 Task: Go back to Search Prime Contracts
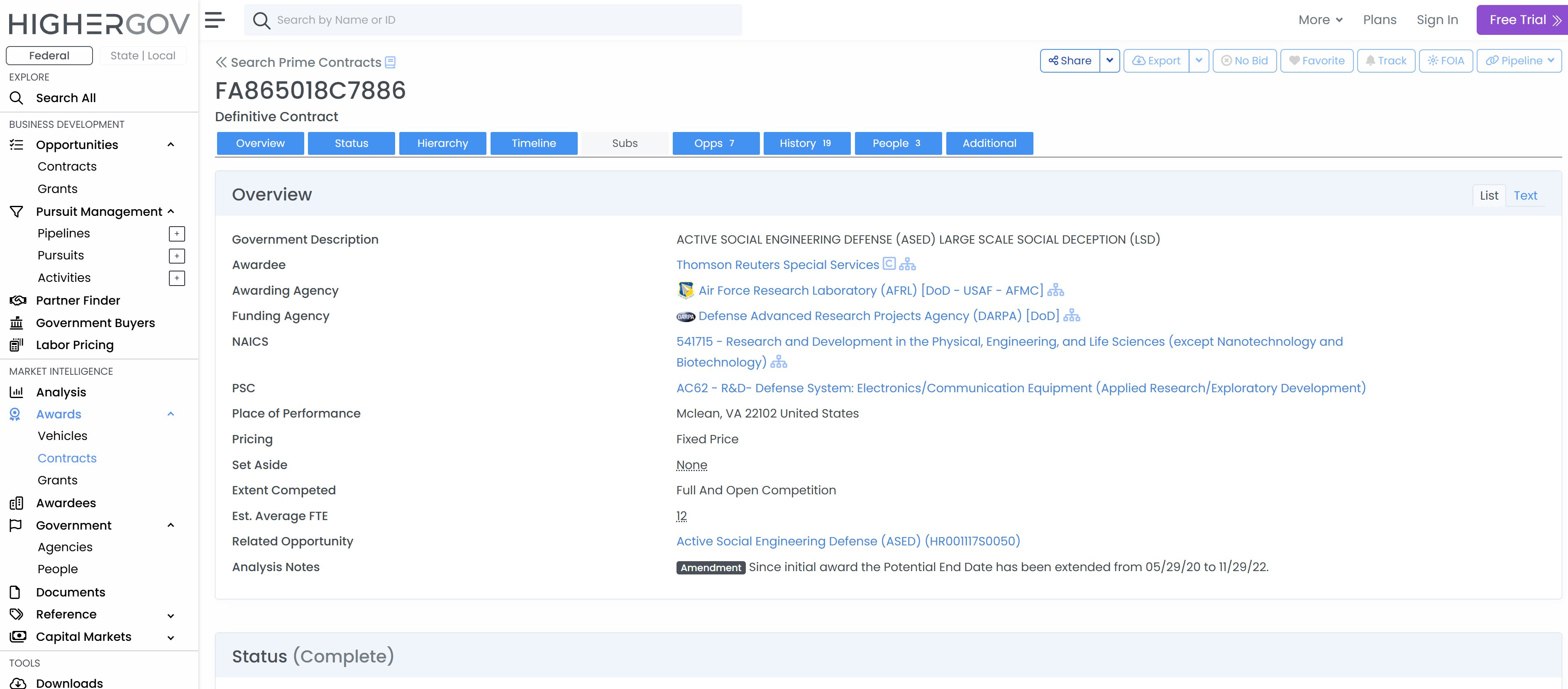point(298,62)
